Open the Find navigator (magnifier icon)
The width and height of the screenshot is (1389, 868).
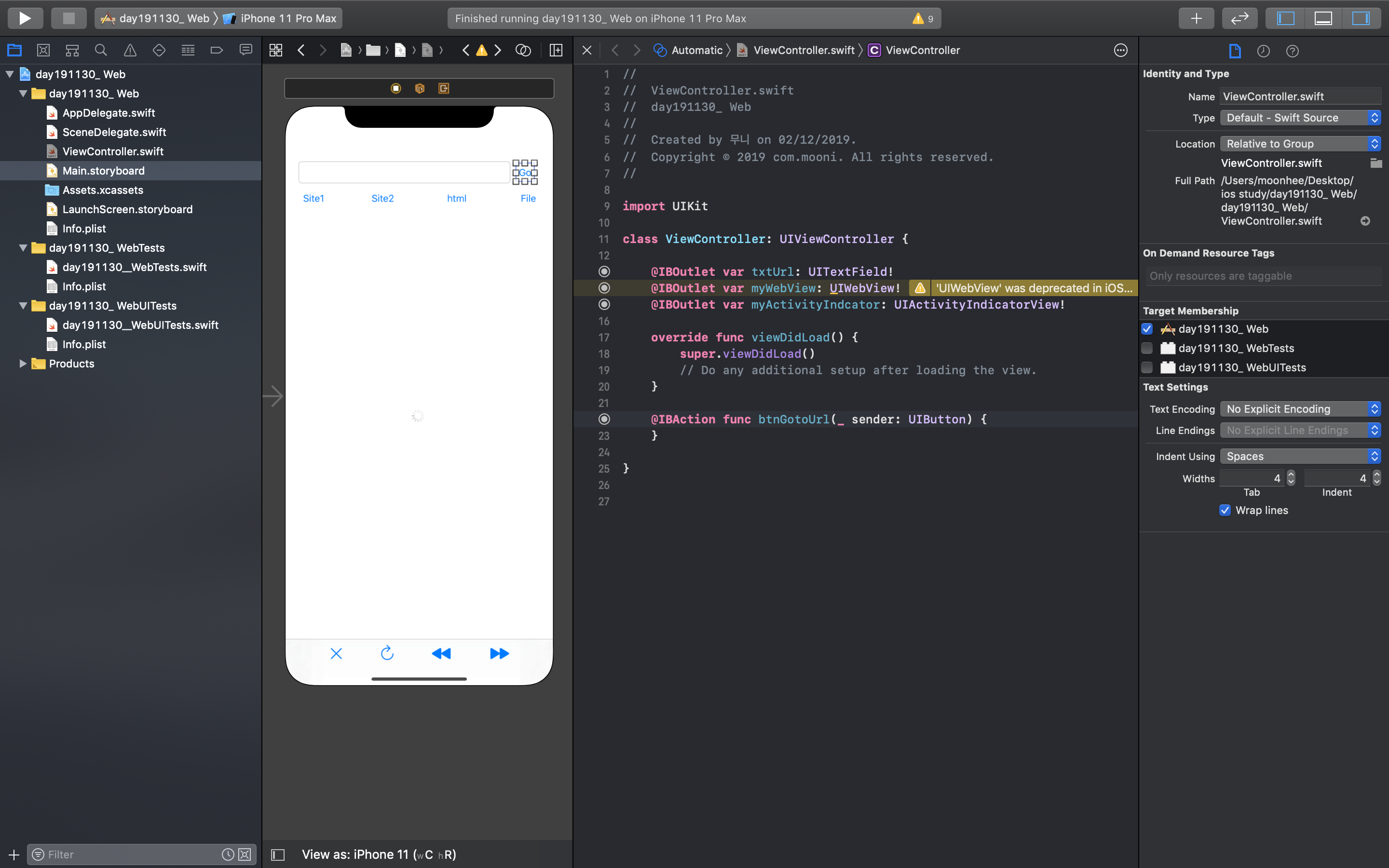101,51
